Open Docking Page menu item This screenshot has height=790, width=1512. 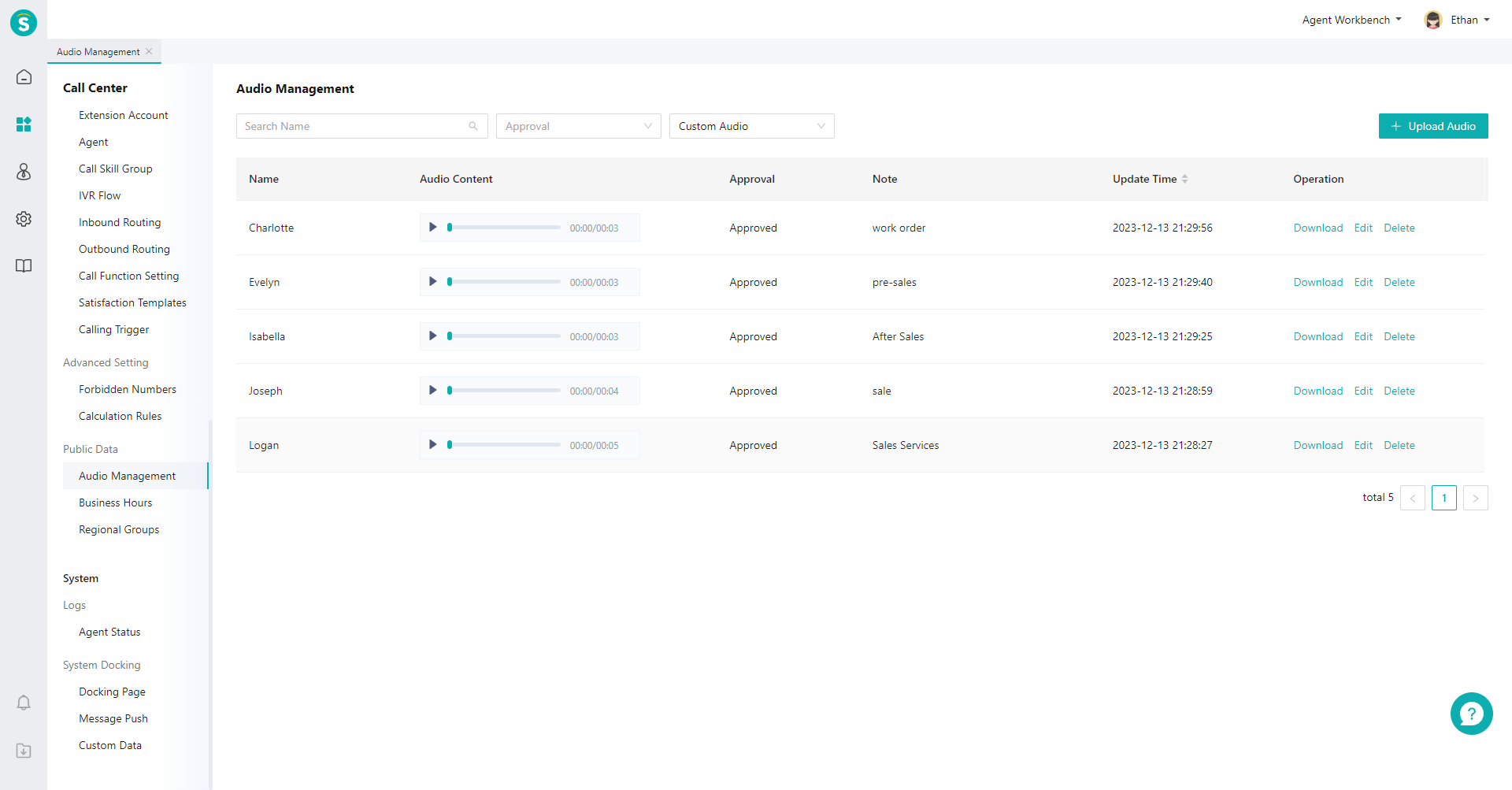112,692
